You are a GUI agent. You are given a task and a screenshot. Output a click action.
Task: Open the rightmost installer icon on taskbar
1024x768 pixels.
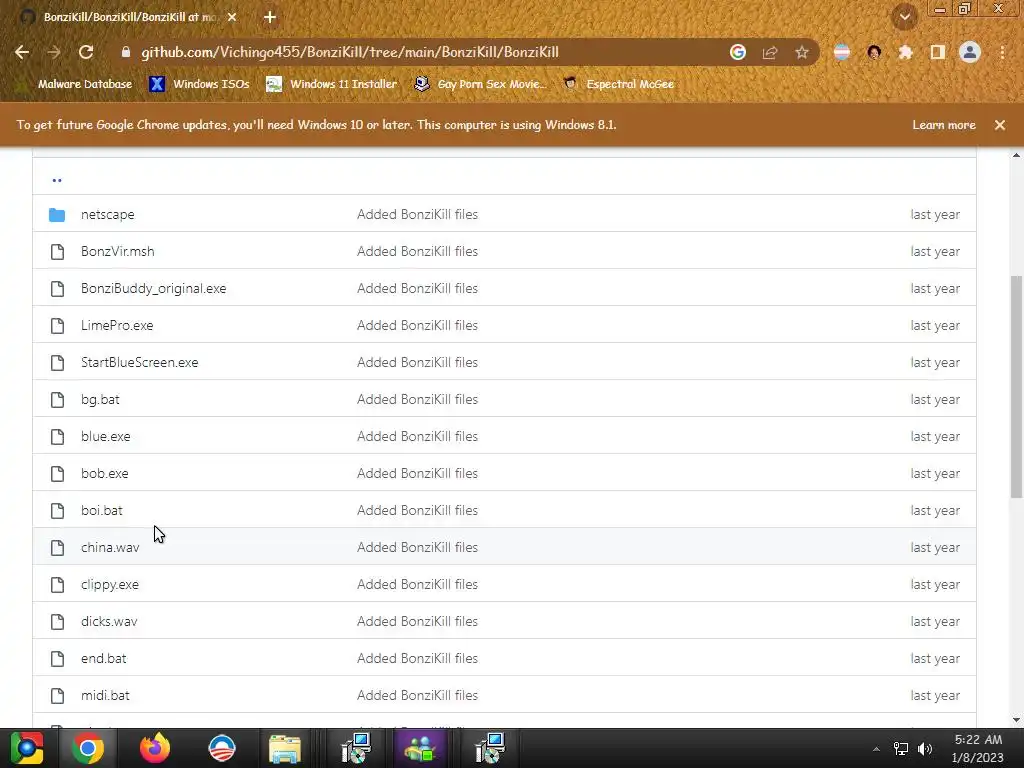(490, 748)
